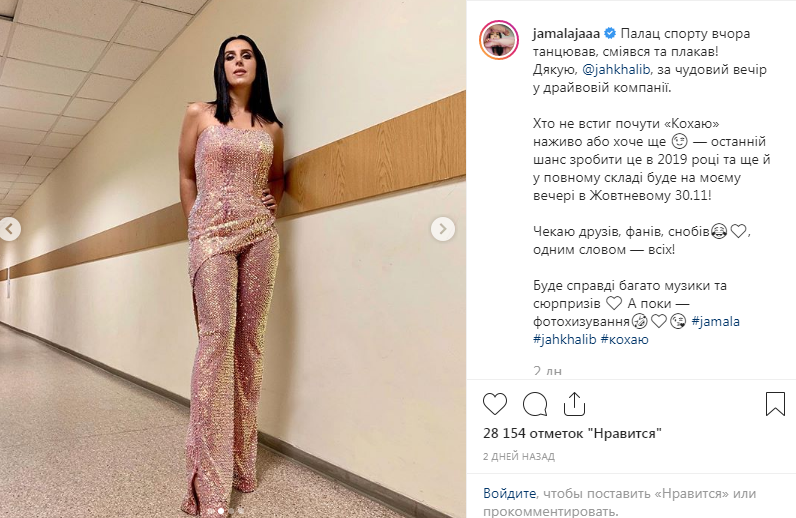
Task: Go to the previous photo using the left arrow
Action: coord(10,229)
